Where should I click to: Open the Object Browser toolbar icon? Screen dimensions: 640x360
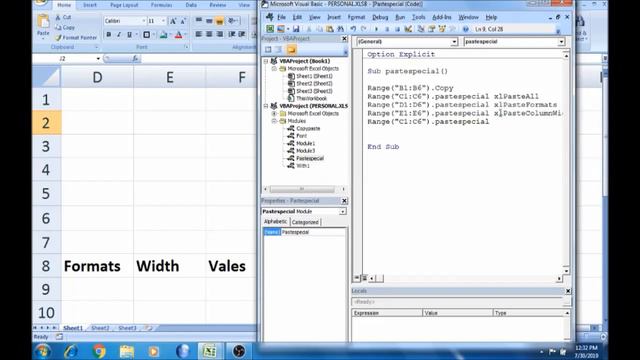(442, 29)
